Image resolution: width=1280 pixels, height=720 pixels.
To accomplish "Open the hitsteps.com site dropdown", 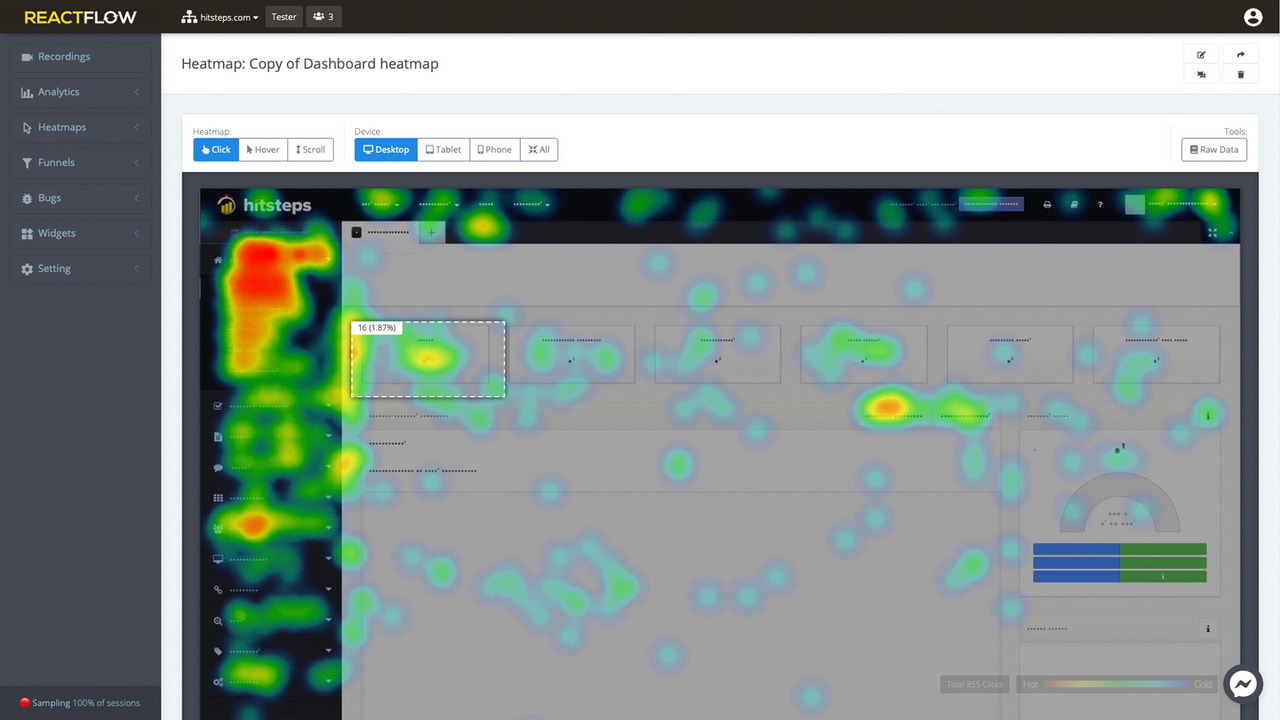I will [219, 16].
